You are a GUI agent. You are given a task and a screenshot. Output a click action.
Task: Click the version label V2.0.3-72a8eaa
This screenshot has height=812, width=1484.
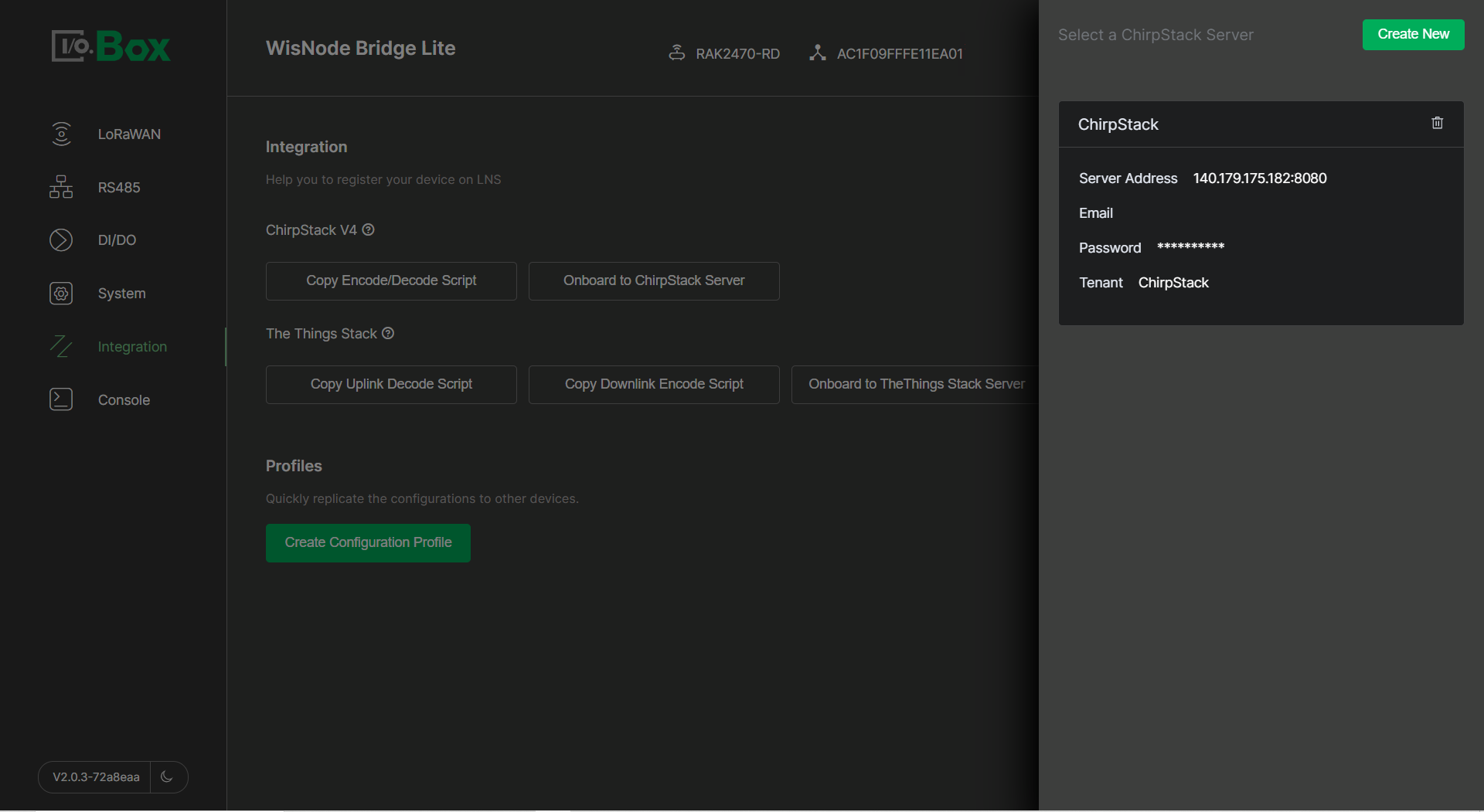coord(96,777)
